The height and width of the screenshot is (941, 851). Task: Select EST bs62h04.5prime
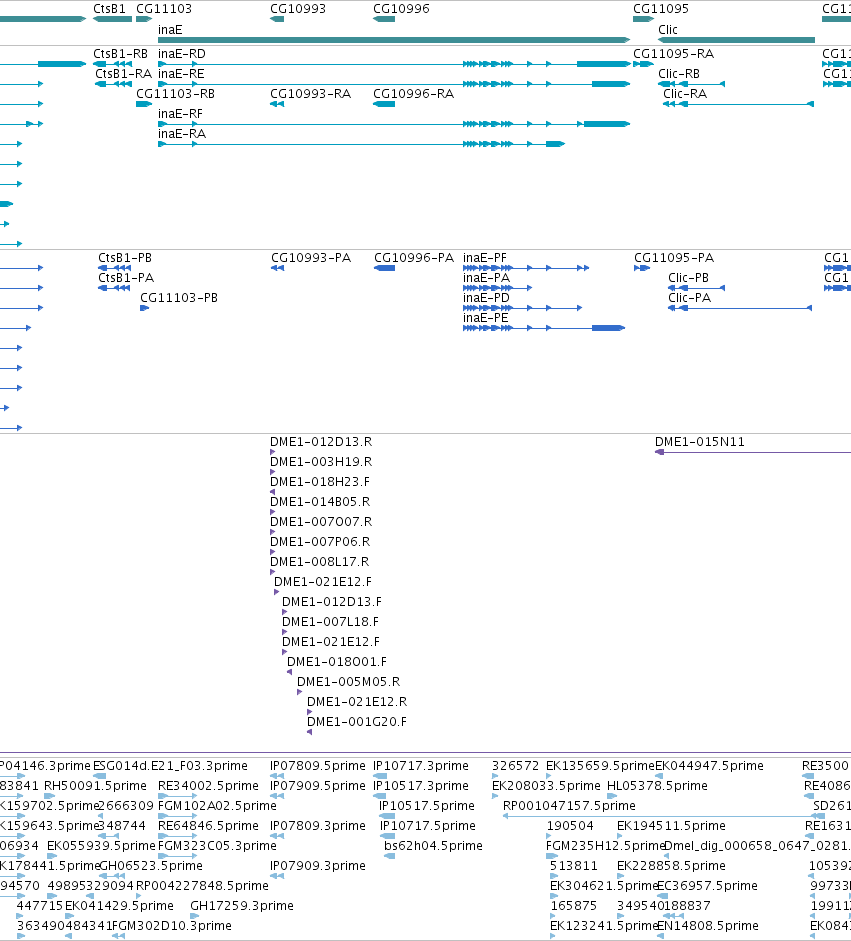click(x=389, y=856)
